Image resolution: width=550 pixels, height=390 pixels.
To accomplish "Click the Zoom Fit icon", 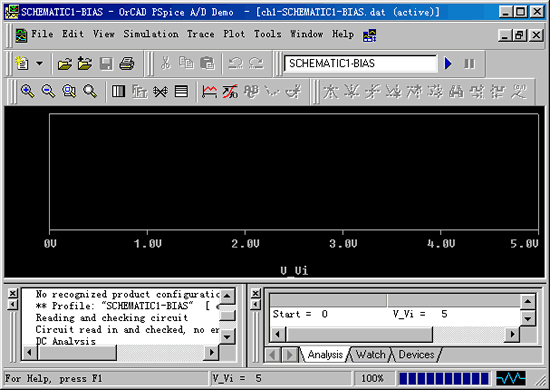I will point(90,92).
